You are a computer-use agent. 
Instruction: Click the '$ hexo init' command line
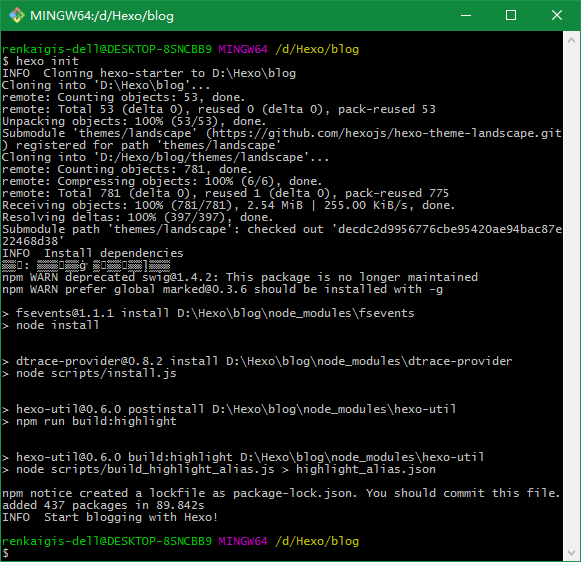coord(40,61)
